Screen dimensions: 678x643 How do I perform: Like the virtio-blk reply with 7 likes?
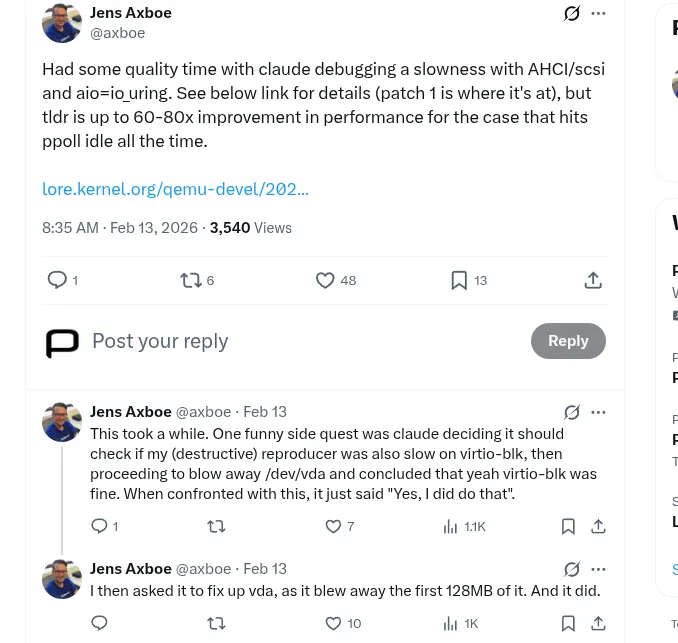point(334,526)
